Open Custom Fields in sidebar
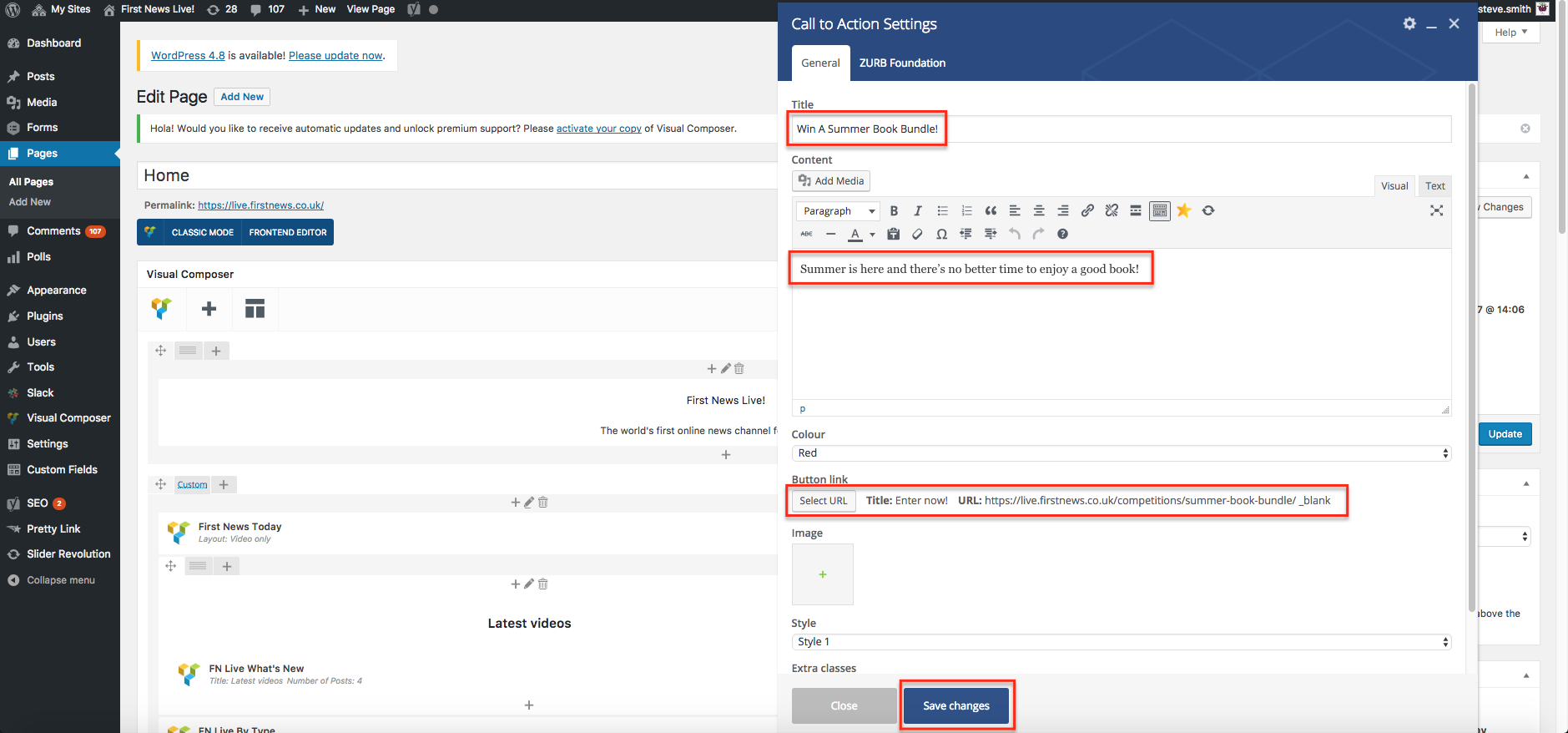The height and width of the screenshot is (733, 1568). pyautogui.click(x=60, y=470)
